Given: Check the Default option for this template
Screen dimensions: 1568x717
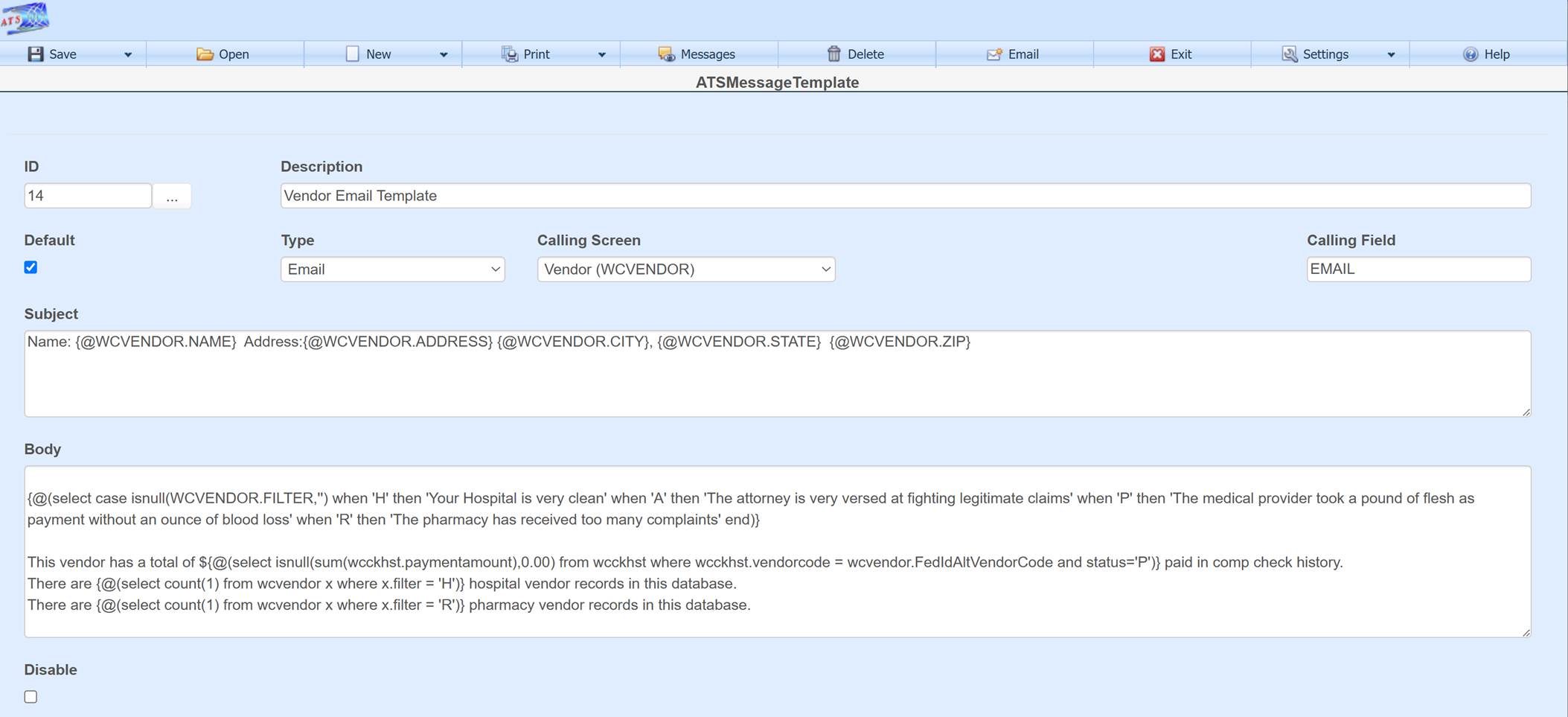Looking at the screenshot, I should click(31, 267).
